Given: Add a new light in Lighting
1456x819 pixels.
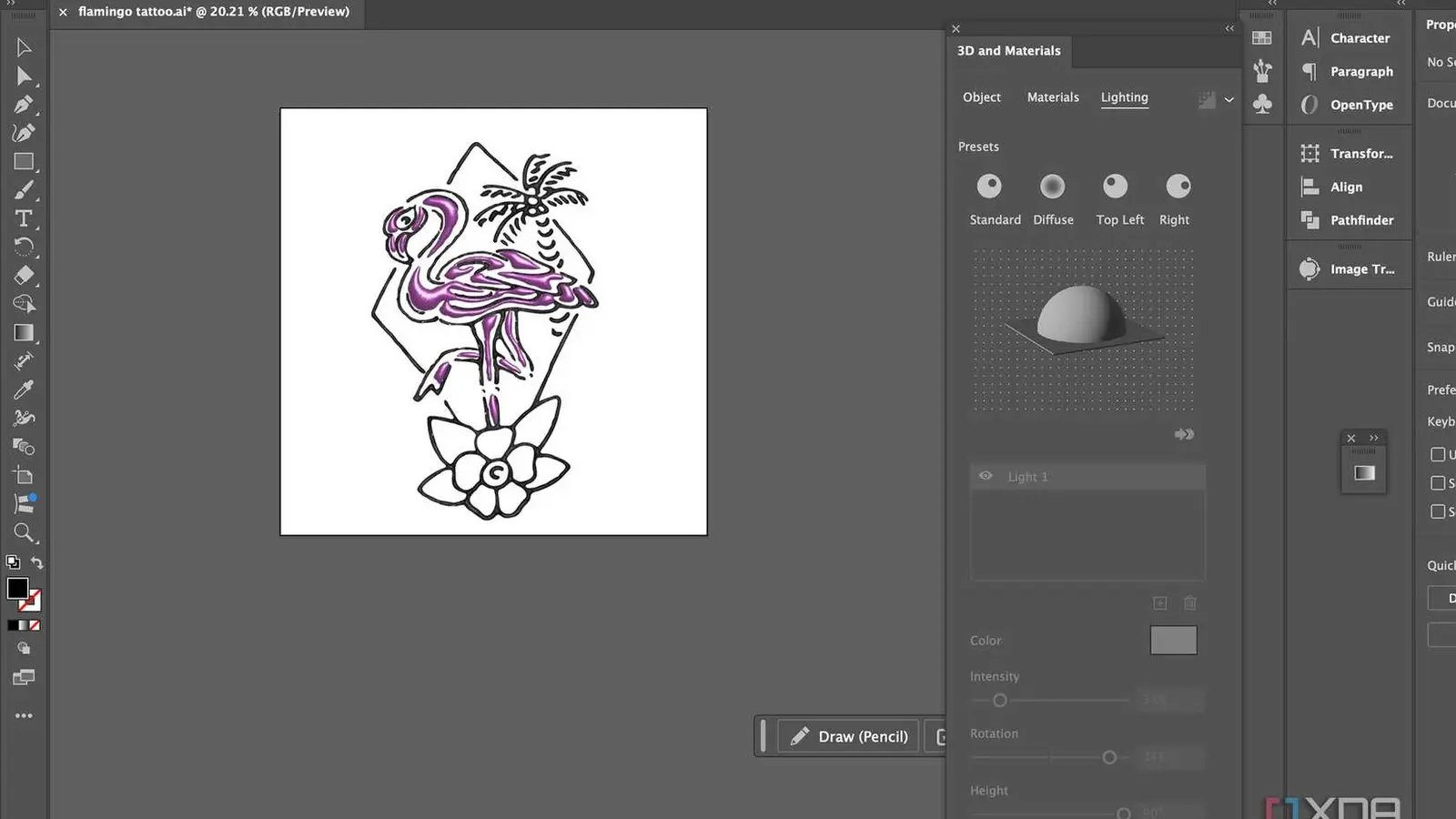Looking at the screenshot, I should 1160,602.
